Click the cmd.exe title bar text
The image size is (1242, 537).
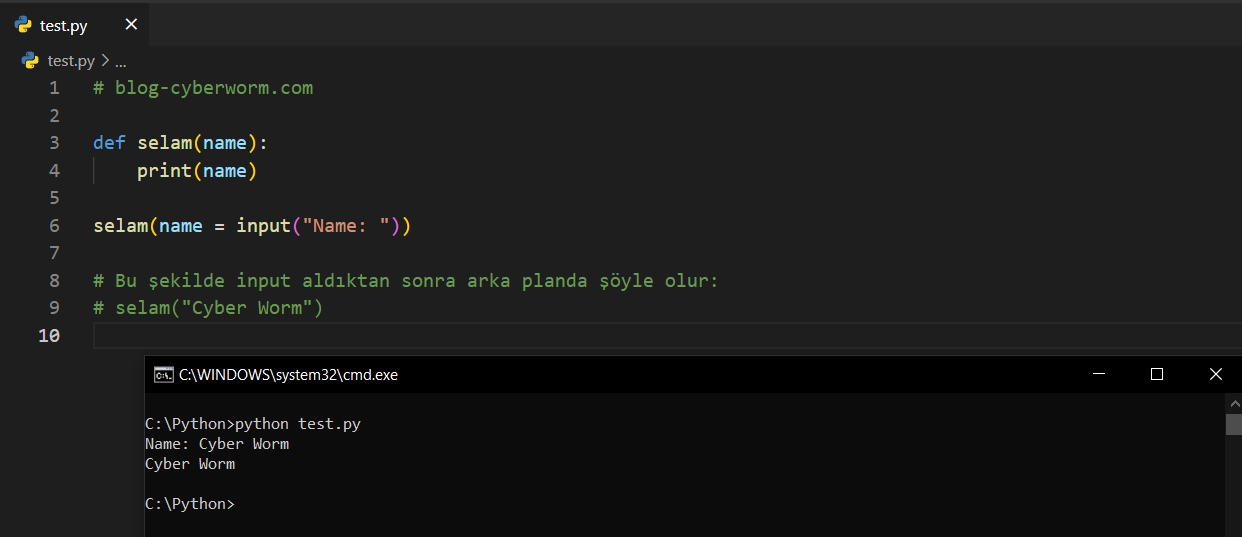click(288, 375)
